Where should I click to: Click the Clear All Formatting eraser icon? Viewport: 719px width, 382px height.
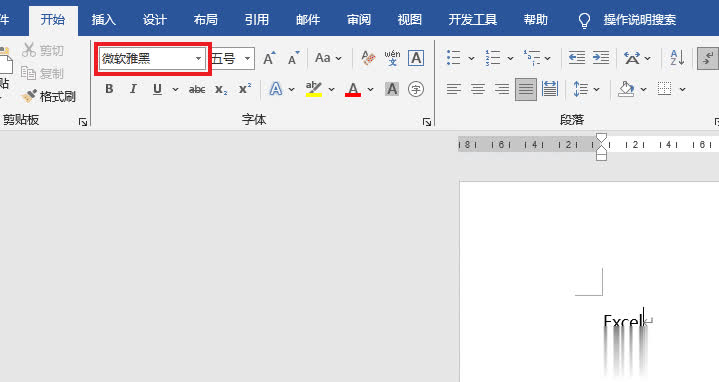click(x=368, y=58)
